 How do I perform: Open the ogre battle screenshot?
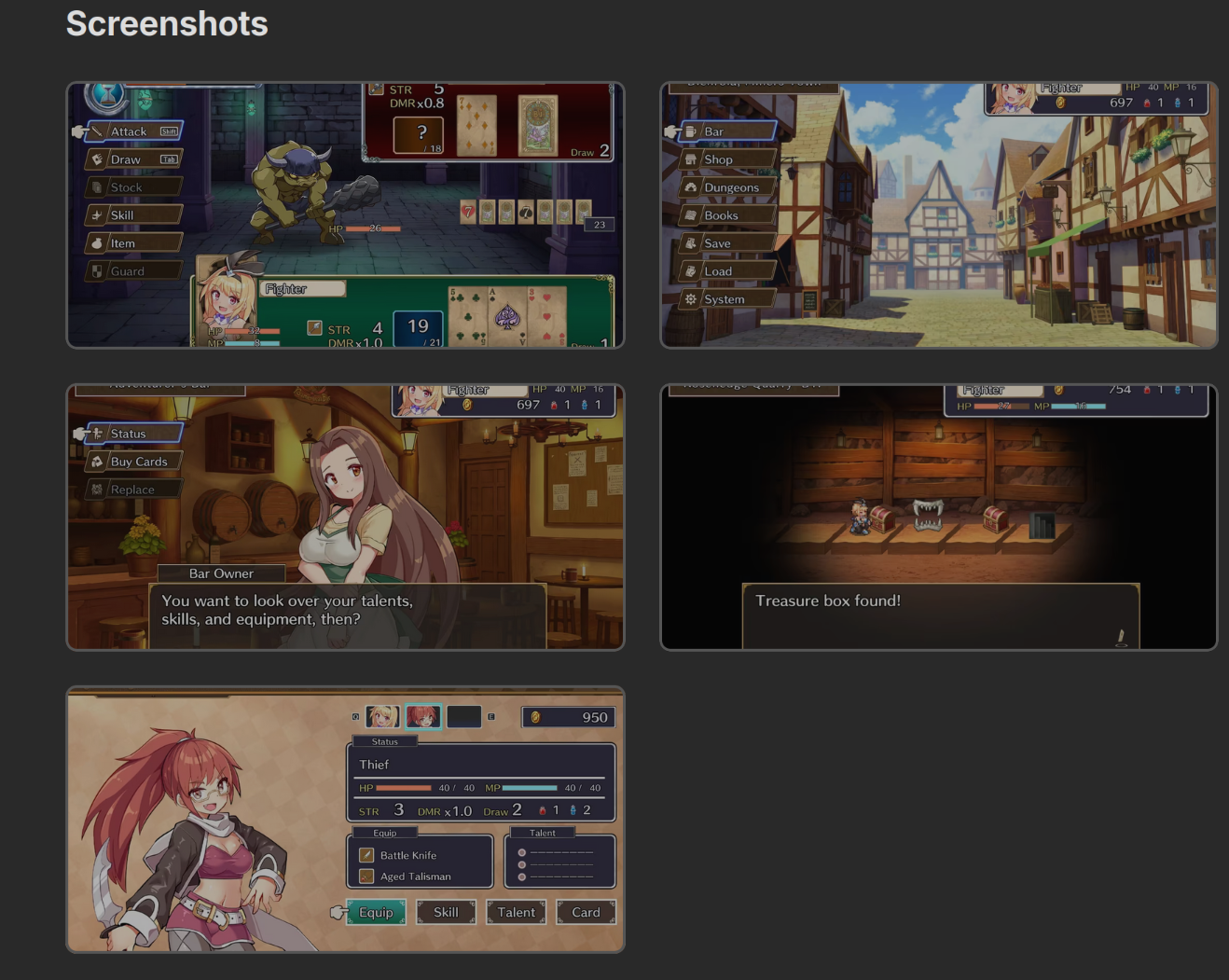[345, 215]
